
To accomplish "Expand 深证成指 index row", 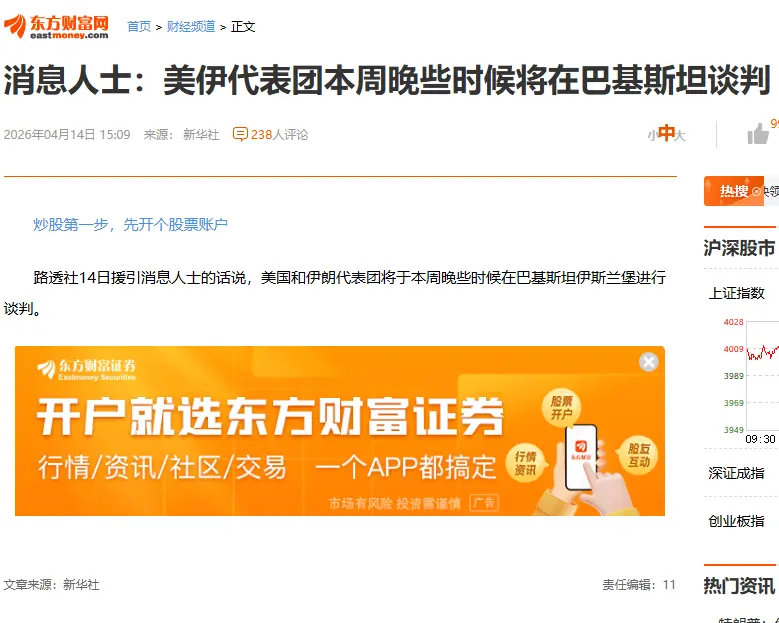I will click(x=741, y=473).
